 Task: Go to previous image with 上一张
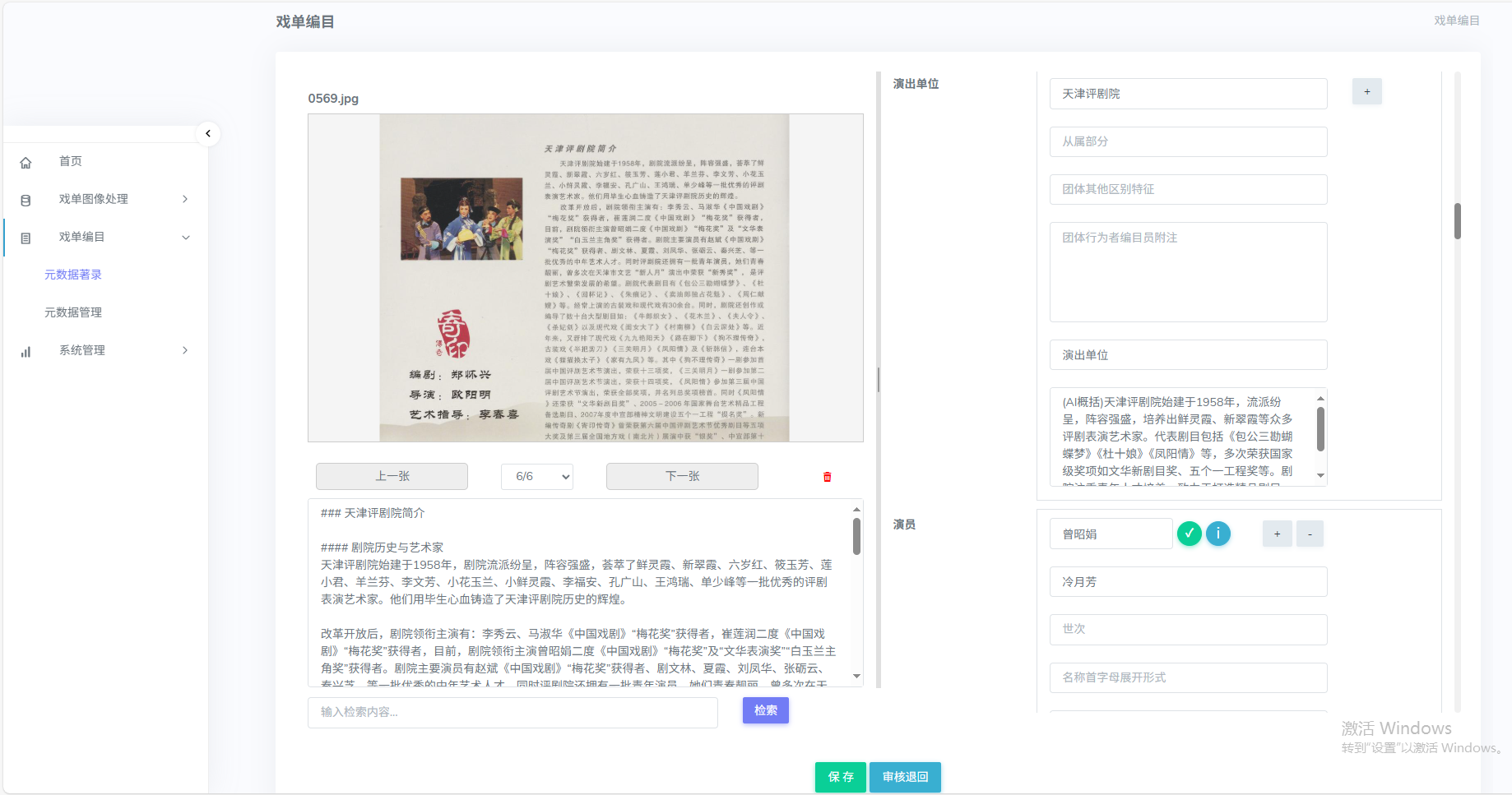pos(392,477)
